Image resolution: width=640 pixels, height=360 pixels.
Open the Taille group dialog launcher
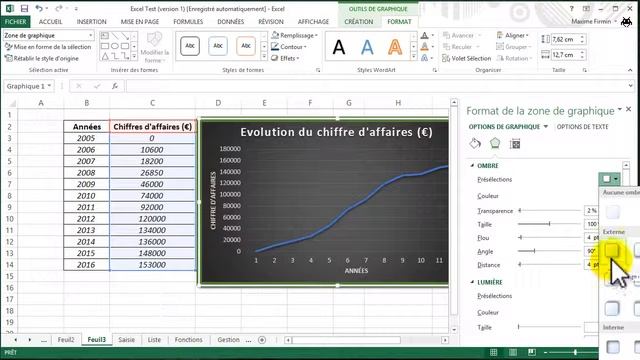tap(584, 70)
